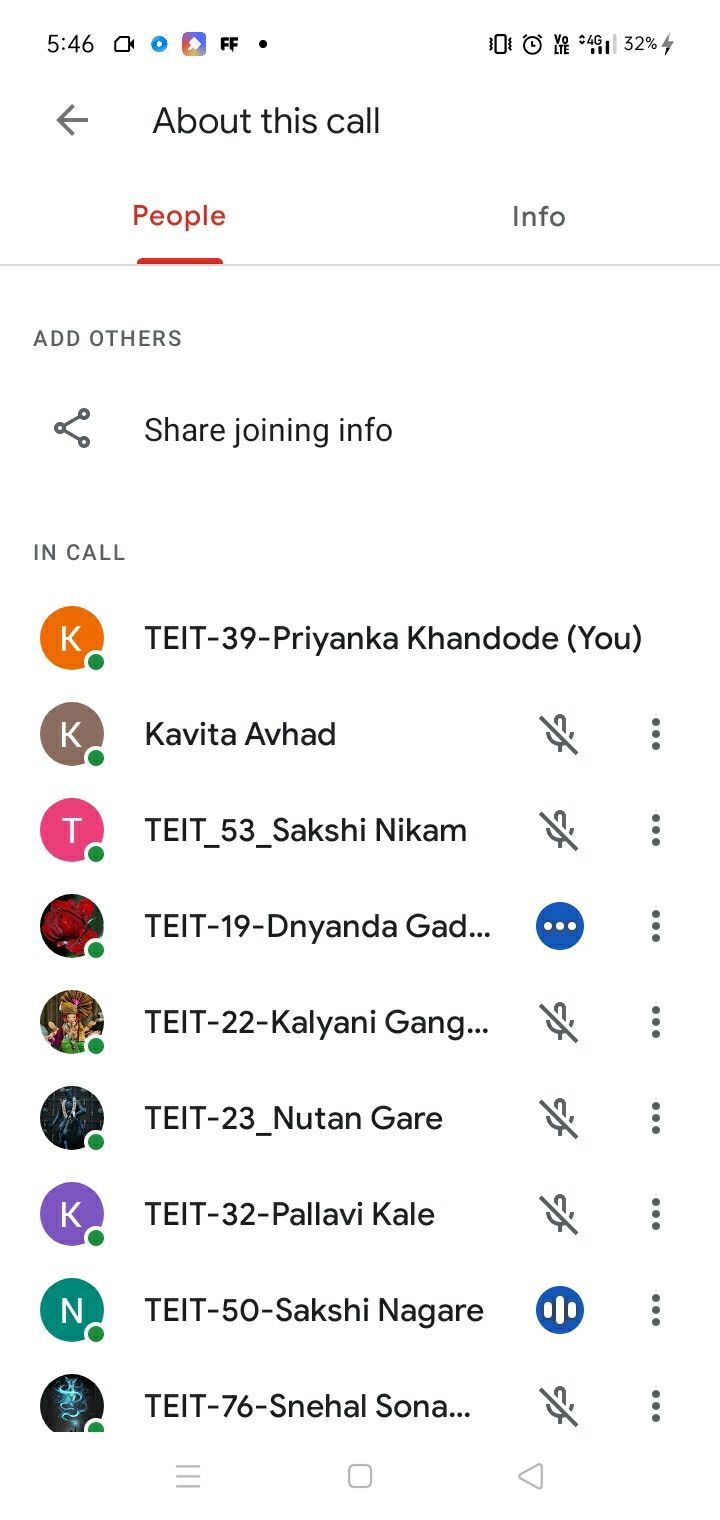Tap Android home navigation button
The image size is (720, 1520).
(x=360, y=1476)
